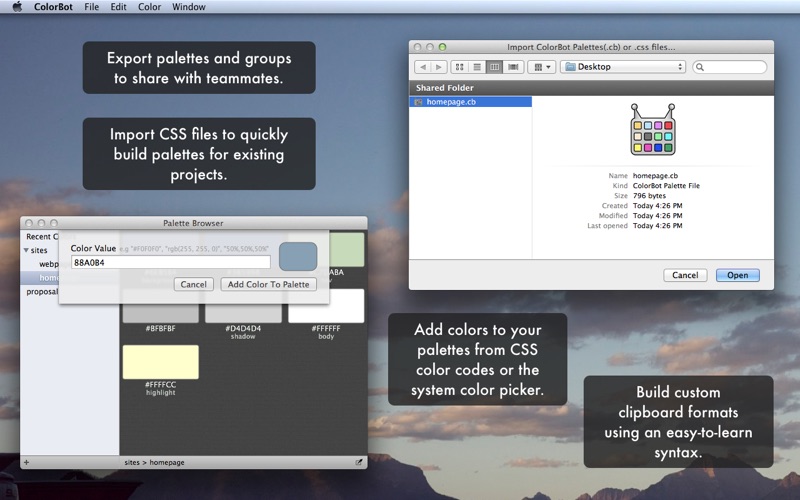Click Add Color To Palette button
This screenshot has width=800, height=500.
click(268, 284)
